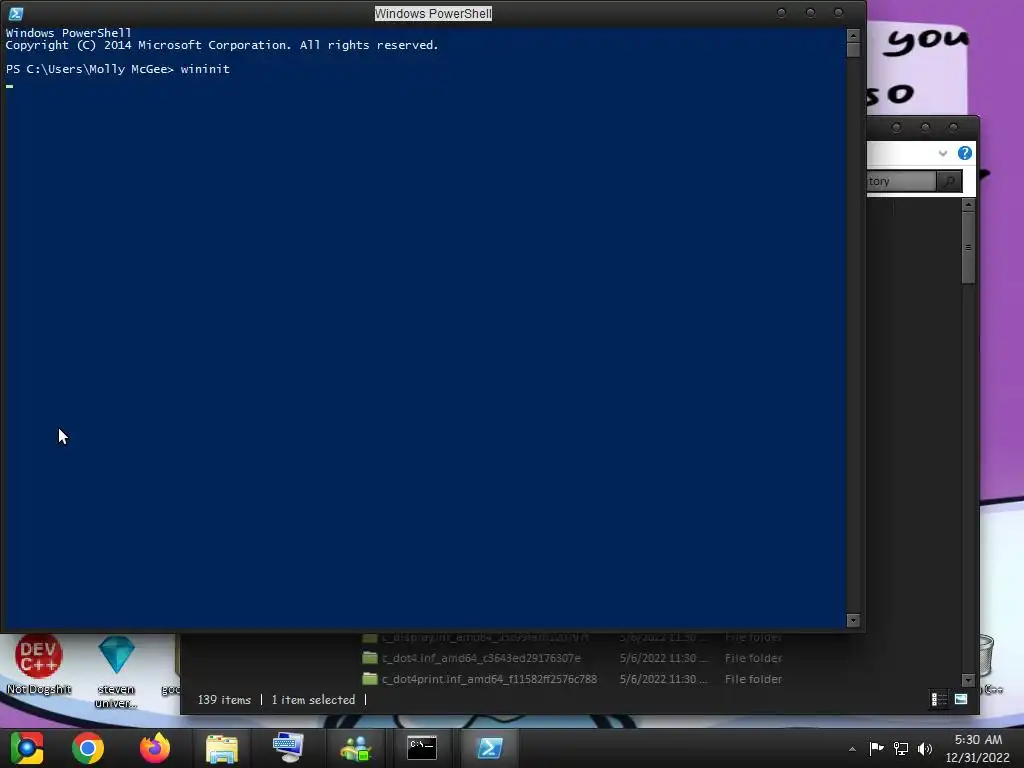Expand the ribbon chevron in File Explorer
The width and height of the screenshot is (1024, 768).
[x=942, y=153]
